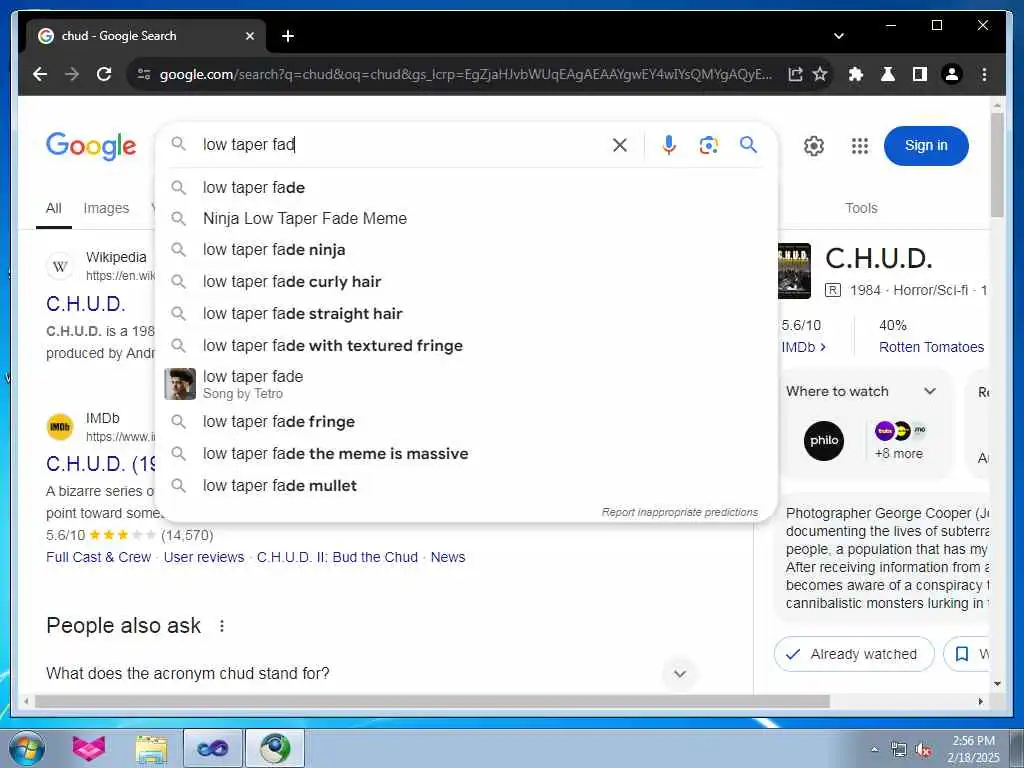Image resolution: width=1024 pixels, height=768 pixels.
Task: Switch to Images results tab
Action: (106, 208)
